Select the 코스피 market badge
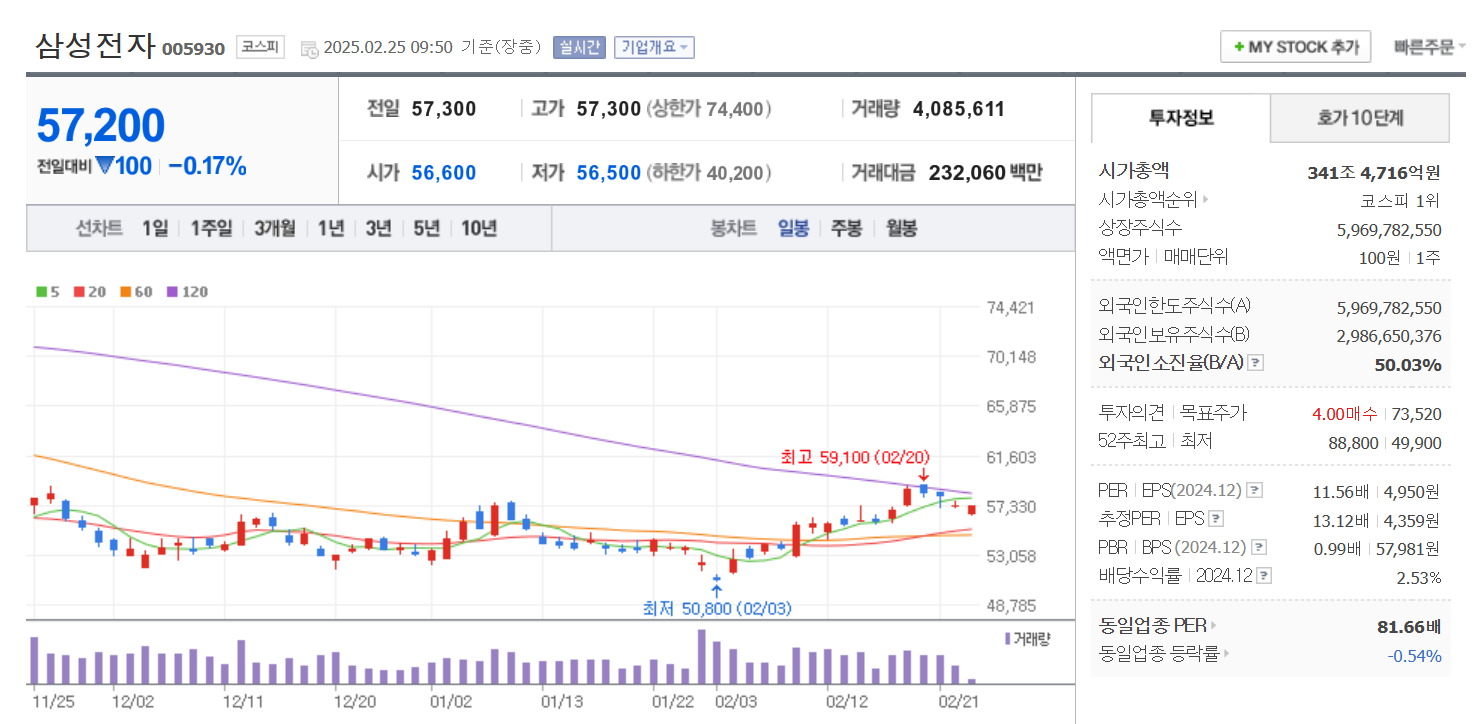 tap(259, 46)
